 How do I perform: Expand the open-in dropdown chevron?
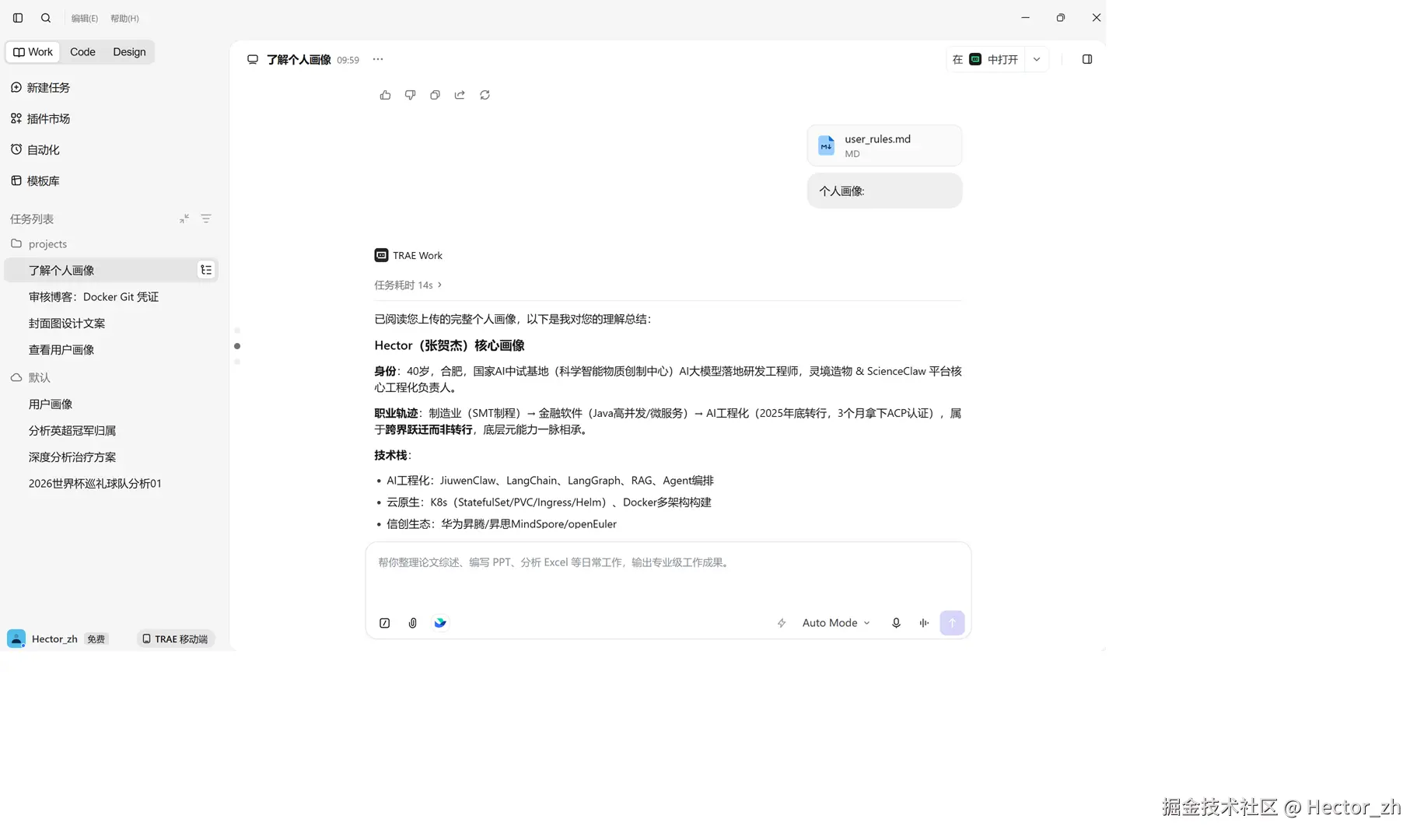[x=1037, y=60]
